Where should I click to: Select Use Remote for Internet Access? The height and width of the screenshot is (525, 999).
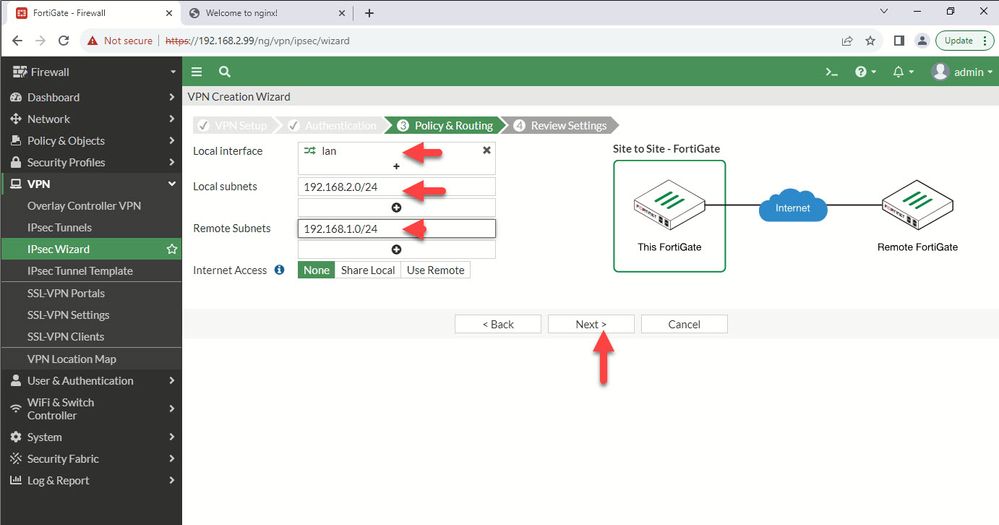click(x=436, y=270)
